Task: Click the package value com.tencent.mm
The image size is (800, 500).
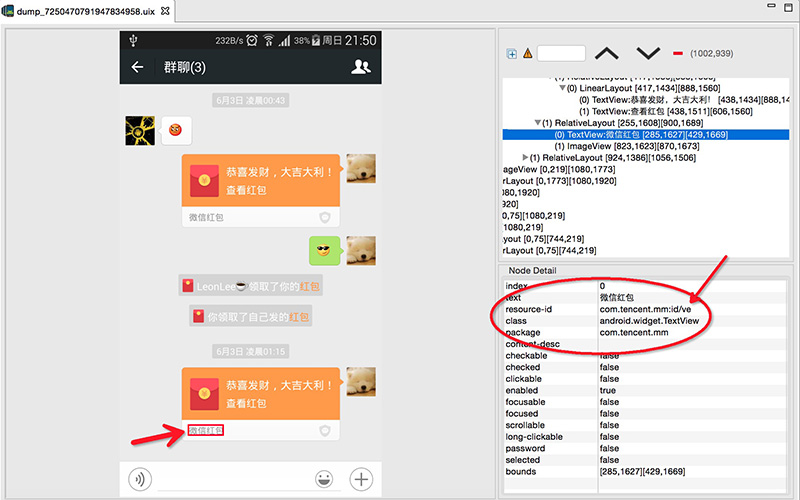Action: (634, 333)
